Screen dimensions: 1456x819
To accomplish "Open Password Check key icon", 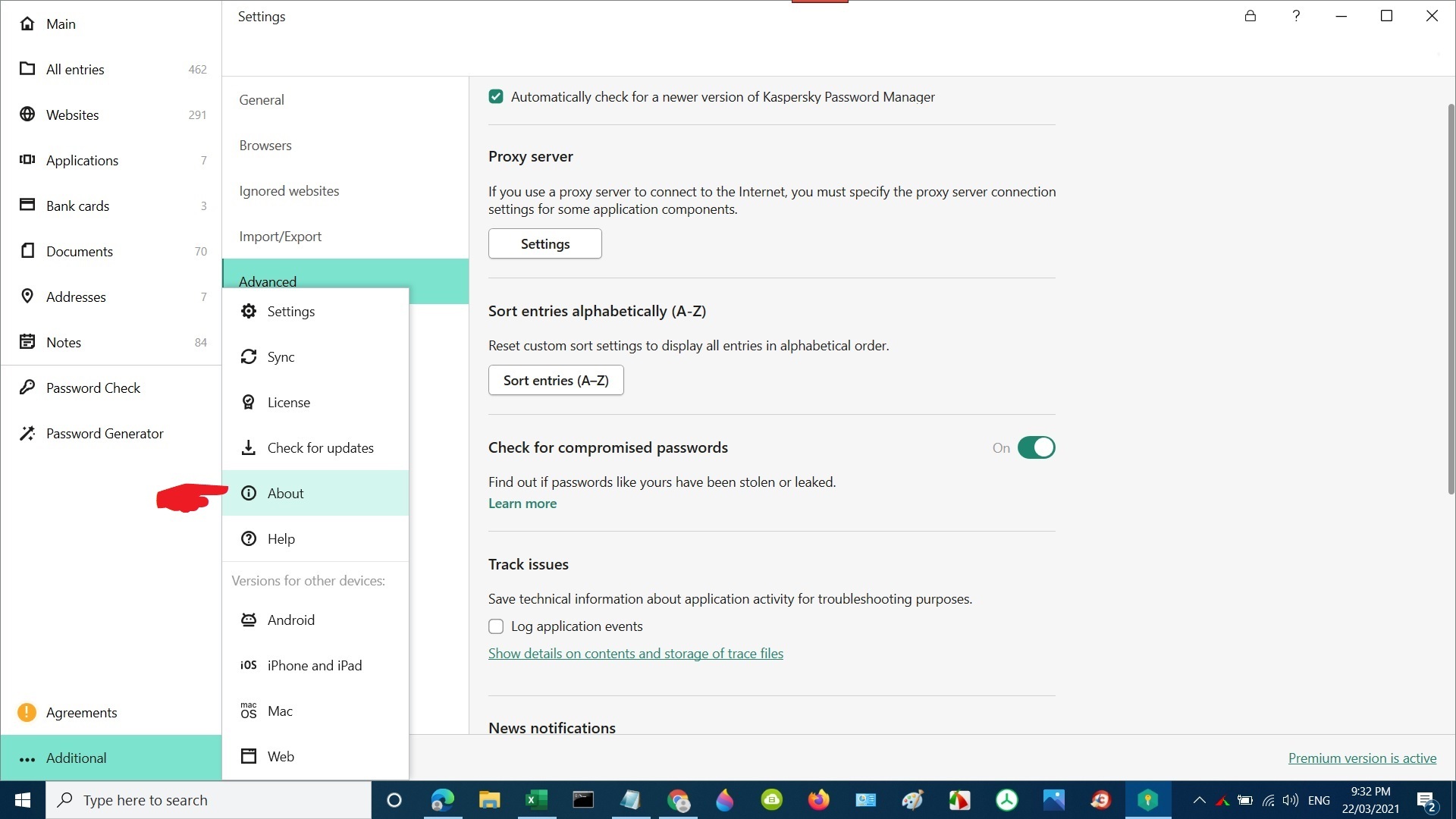I will point(27,388).
